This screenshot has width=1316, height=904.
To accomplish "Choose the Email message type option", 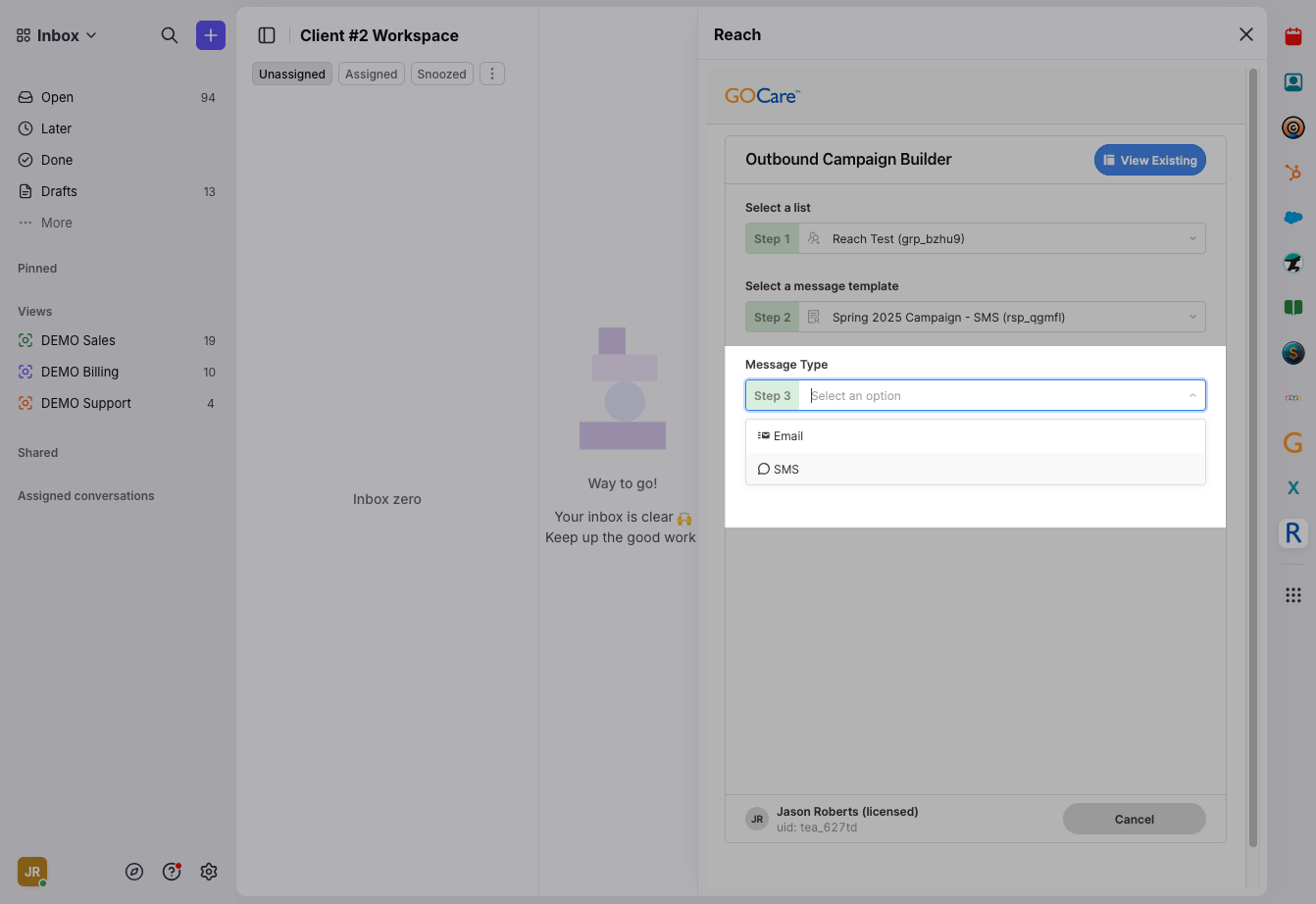I will 787,436.
